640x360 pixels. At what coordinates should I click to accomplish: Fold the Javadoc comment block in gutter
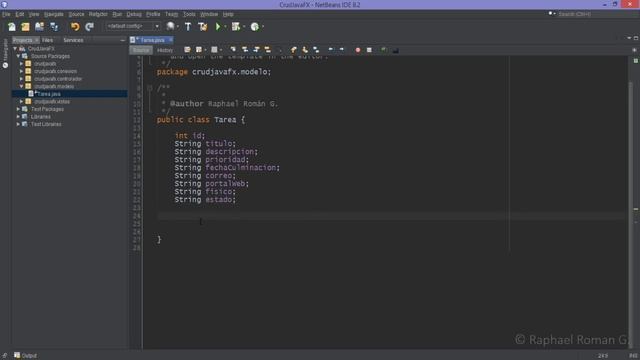pos(150,87)
